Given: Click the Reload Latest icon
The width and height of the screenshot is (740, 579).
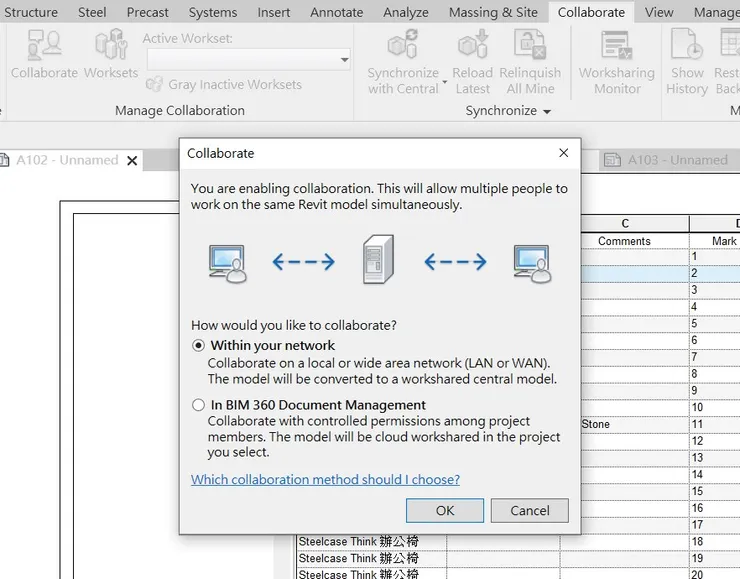Looking at the screenshot, I should (472, 44).
